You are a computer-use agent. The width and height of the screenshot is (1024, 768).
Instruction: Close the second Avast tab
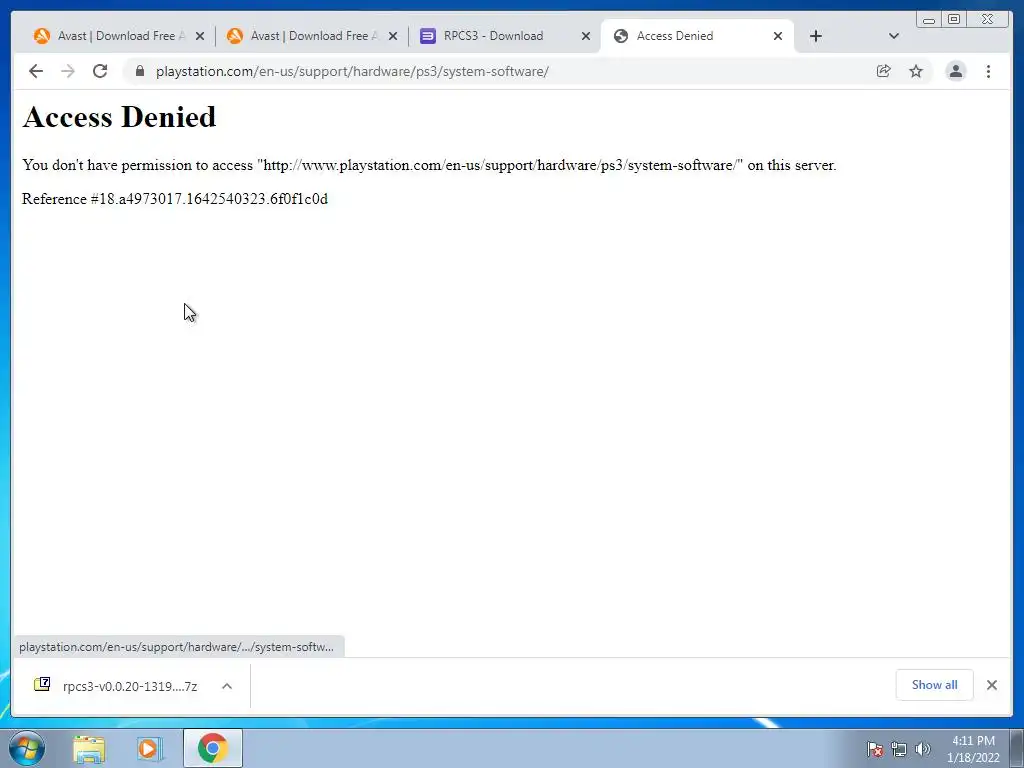[392, 36]
